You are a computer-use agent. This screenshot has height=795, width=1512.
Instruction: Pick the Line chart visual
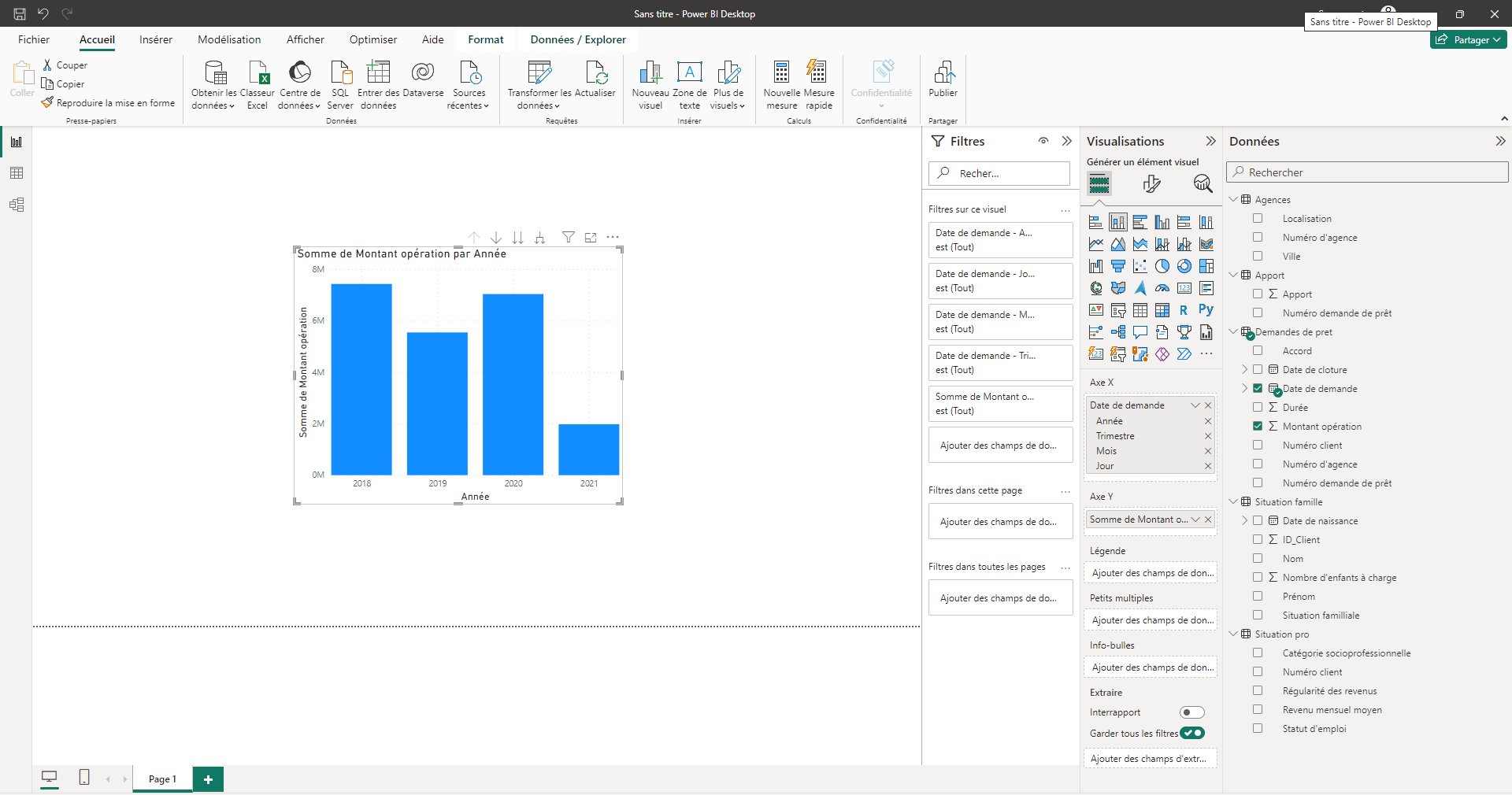pyautogui.click(x=1096, y=244)
